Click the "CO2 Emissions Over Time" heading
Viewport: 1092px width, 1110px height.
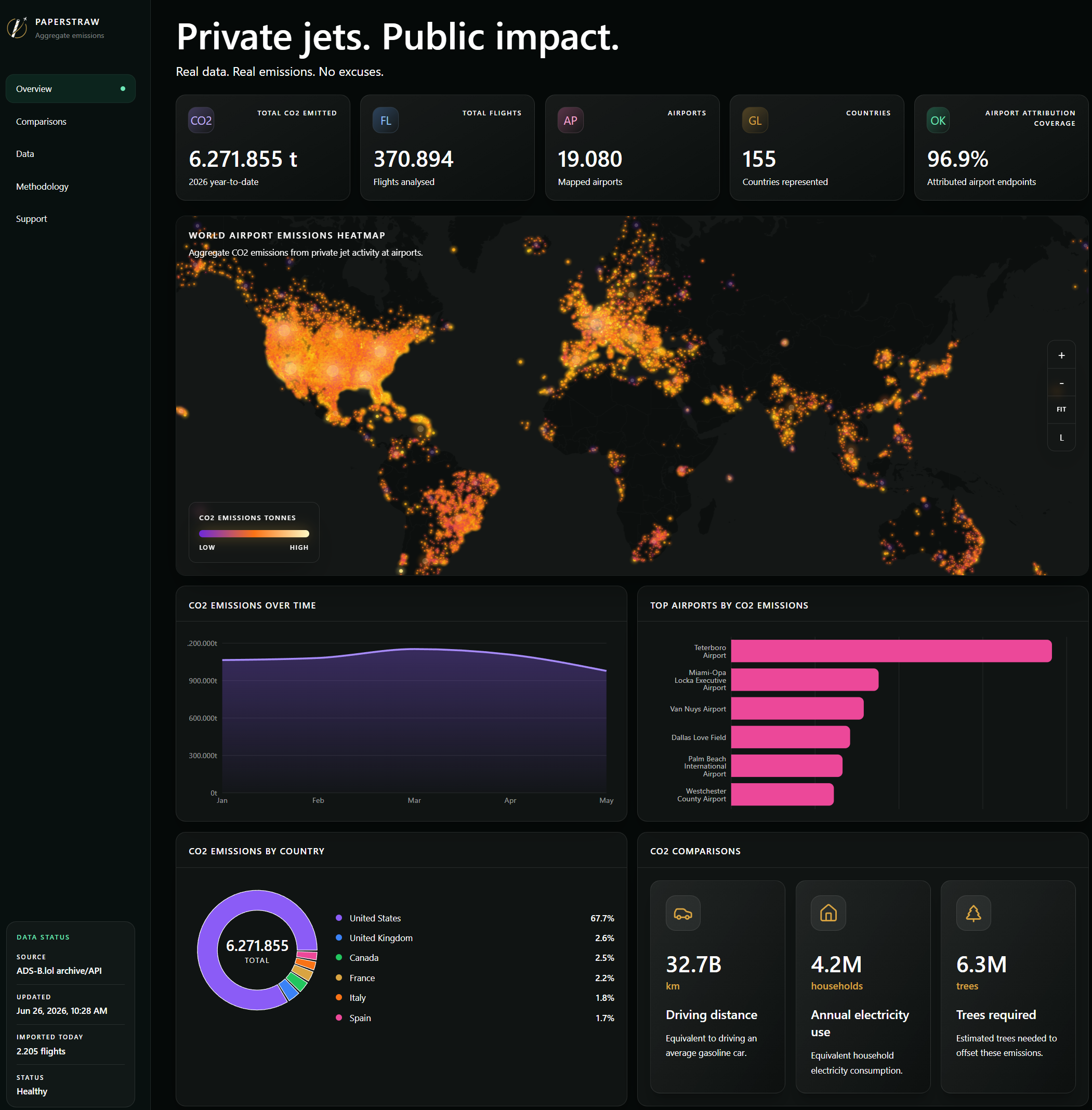click(x=253, y=605)
